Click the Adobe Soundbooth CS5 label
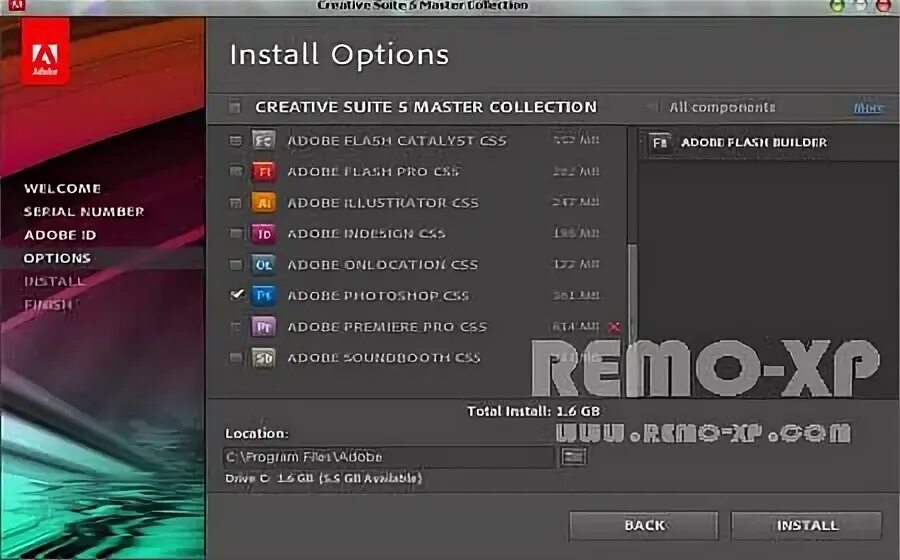The image size is (900, 560). (383, 357)
